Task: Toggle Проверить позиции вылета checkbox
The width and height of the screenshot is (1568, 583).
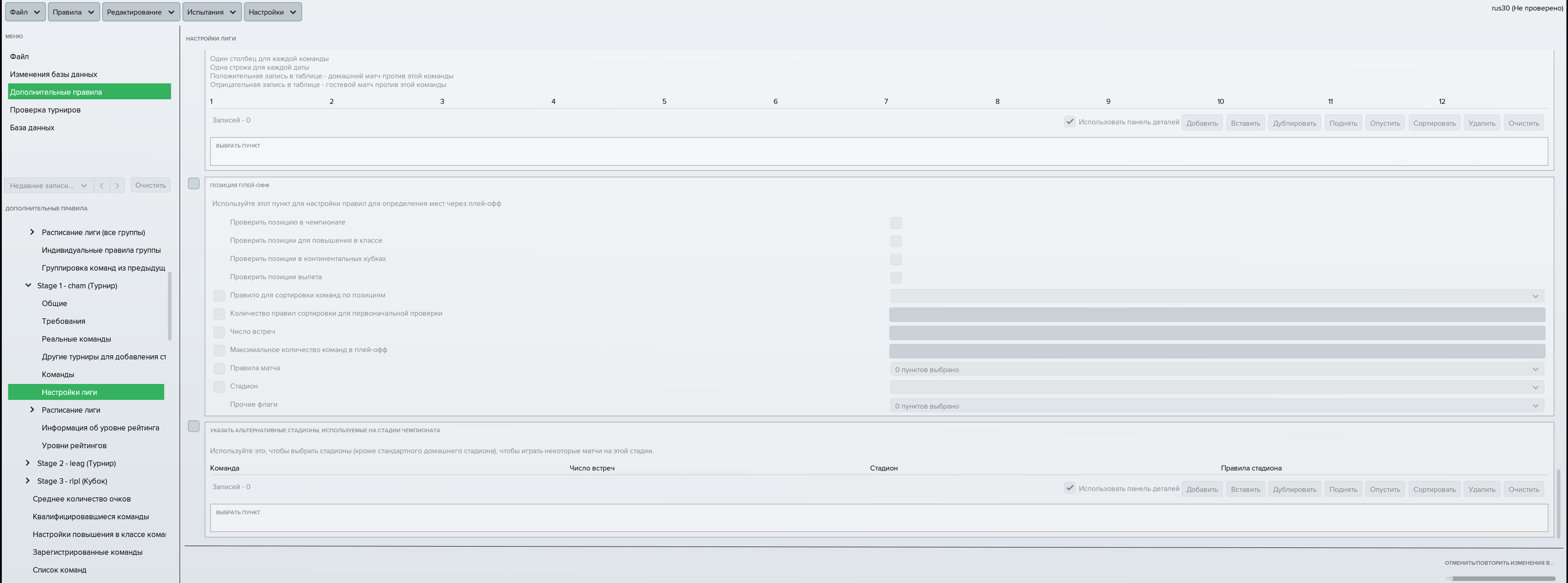Action: click(895, 278)
